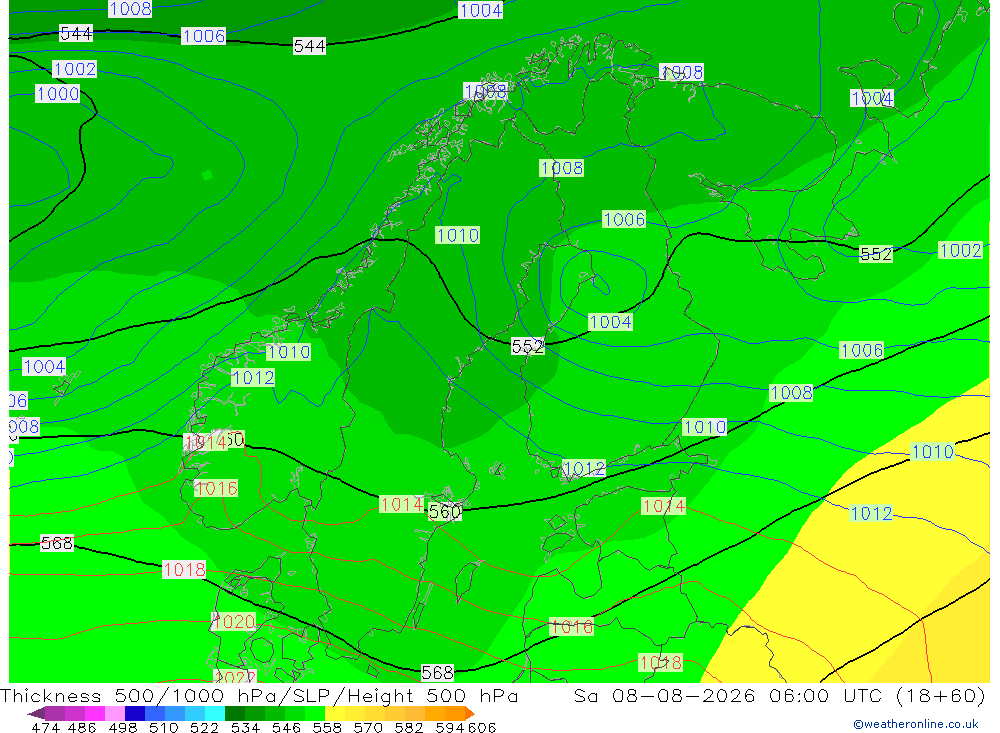Select the 522 legend value
The width and height of the screenshot is (1000, 733).
point(204,727)
